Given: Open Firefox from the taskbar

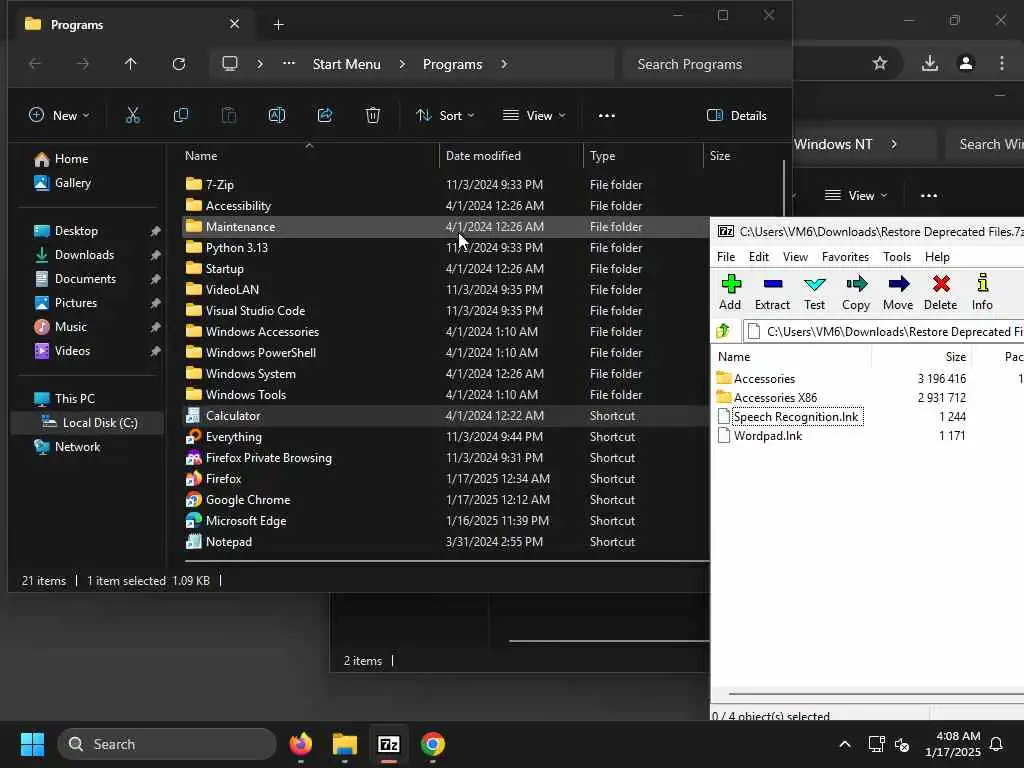Looking at the screenshot, I should pyautogui.click(x=300, y=744).
